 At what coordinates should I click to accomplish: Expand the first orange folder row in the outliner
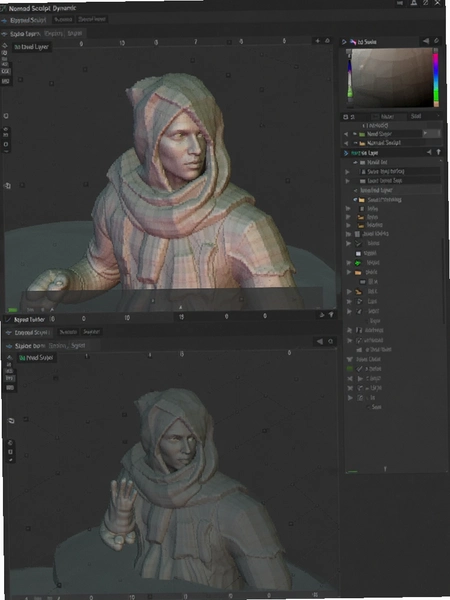tap(348, 217)
